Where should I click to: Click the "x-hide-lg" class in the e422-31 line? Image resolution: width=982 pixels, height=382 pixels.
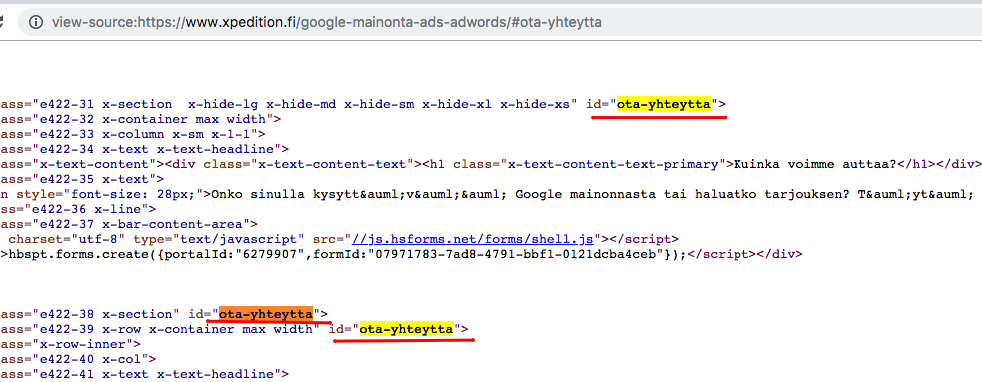(222, 104)
